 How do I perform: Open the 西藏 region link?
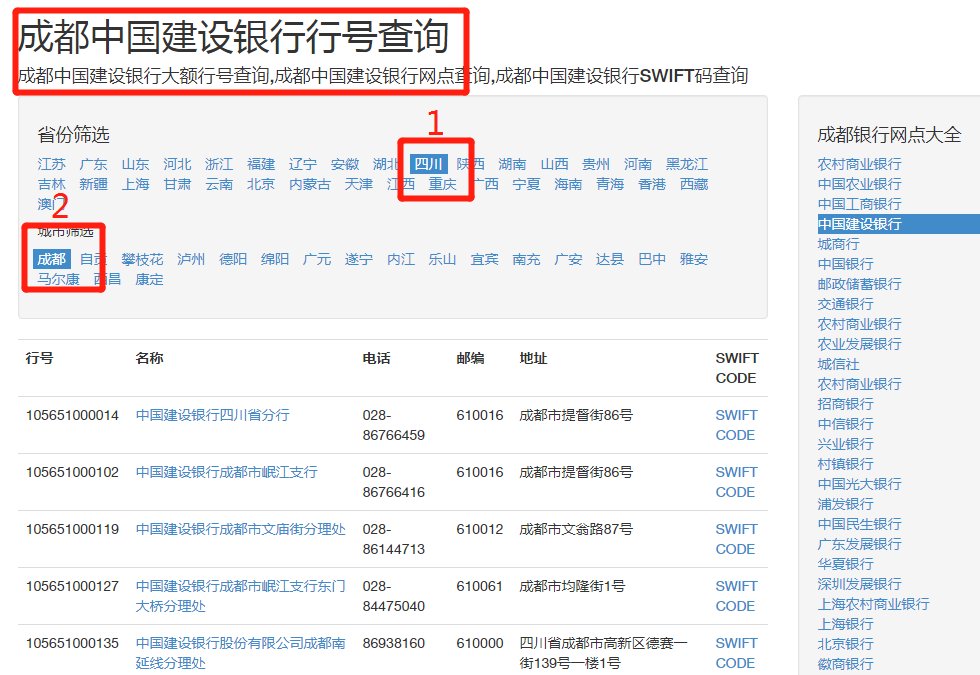(x=694, y=184)
